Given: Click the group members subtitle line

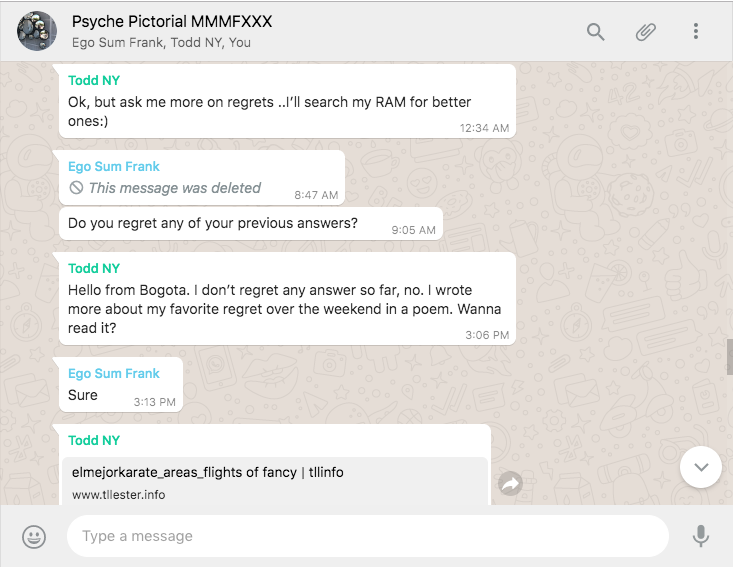Looking at the screenshot, I should pyautogui.click(x=161, y=43).
